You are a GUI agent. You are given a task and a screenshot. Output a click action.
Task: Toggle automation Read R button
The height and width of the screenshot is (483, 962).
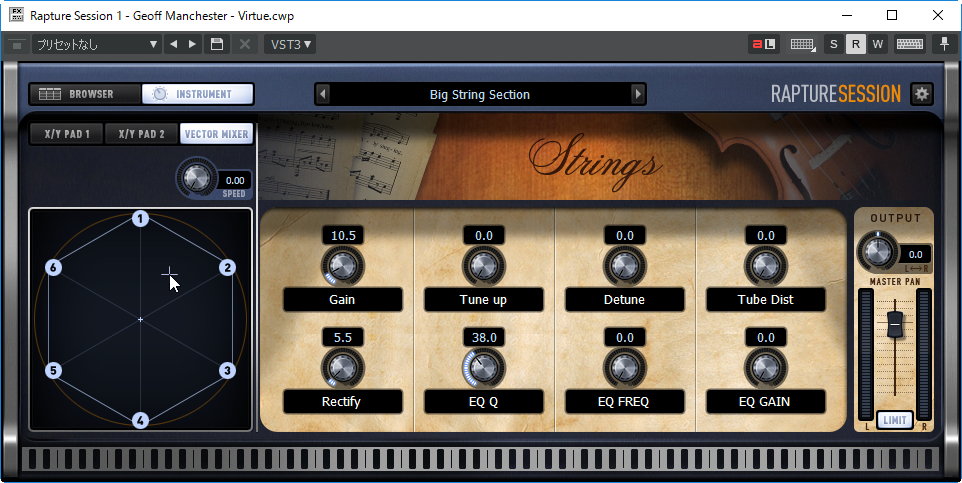tap(855, 44)
